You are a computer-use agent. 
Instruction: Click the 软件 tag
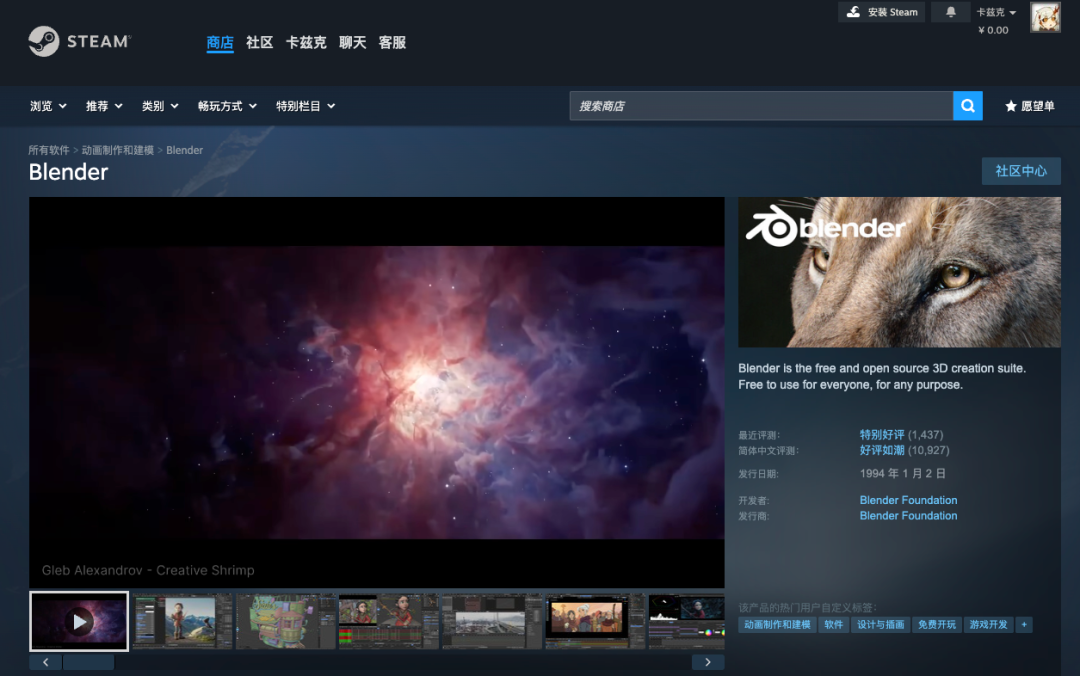(833, 625)
